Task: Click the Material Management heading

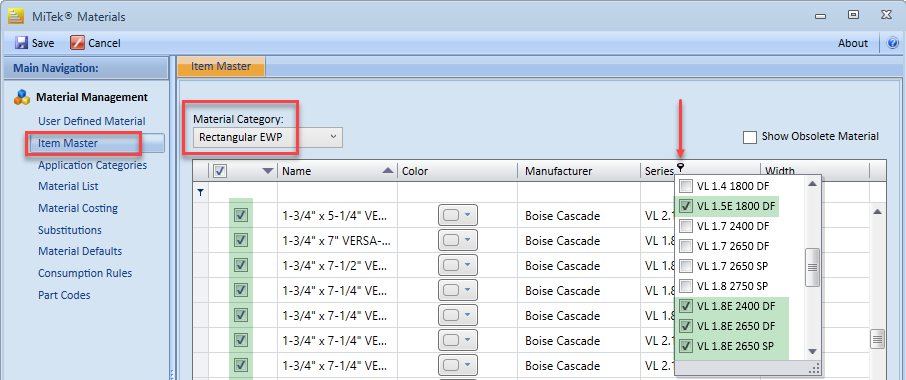Action: [x=92, y=97]
